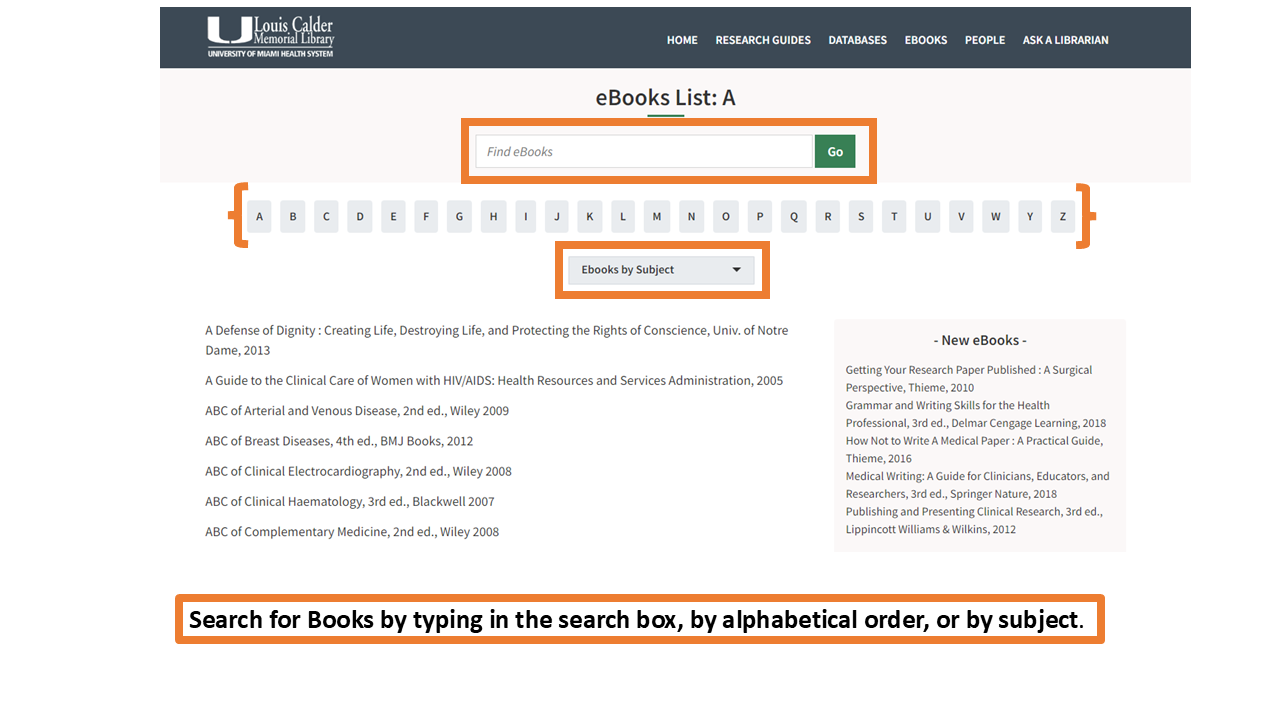Open Ask a Librarian page

[1065, 40]
